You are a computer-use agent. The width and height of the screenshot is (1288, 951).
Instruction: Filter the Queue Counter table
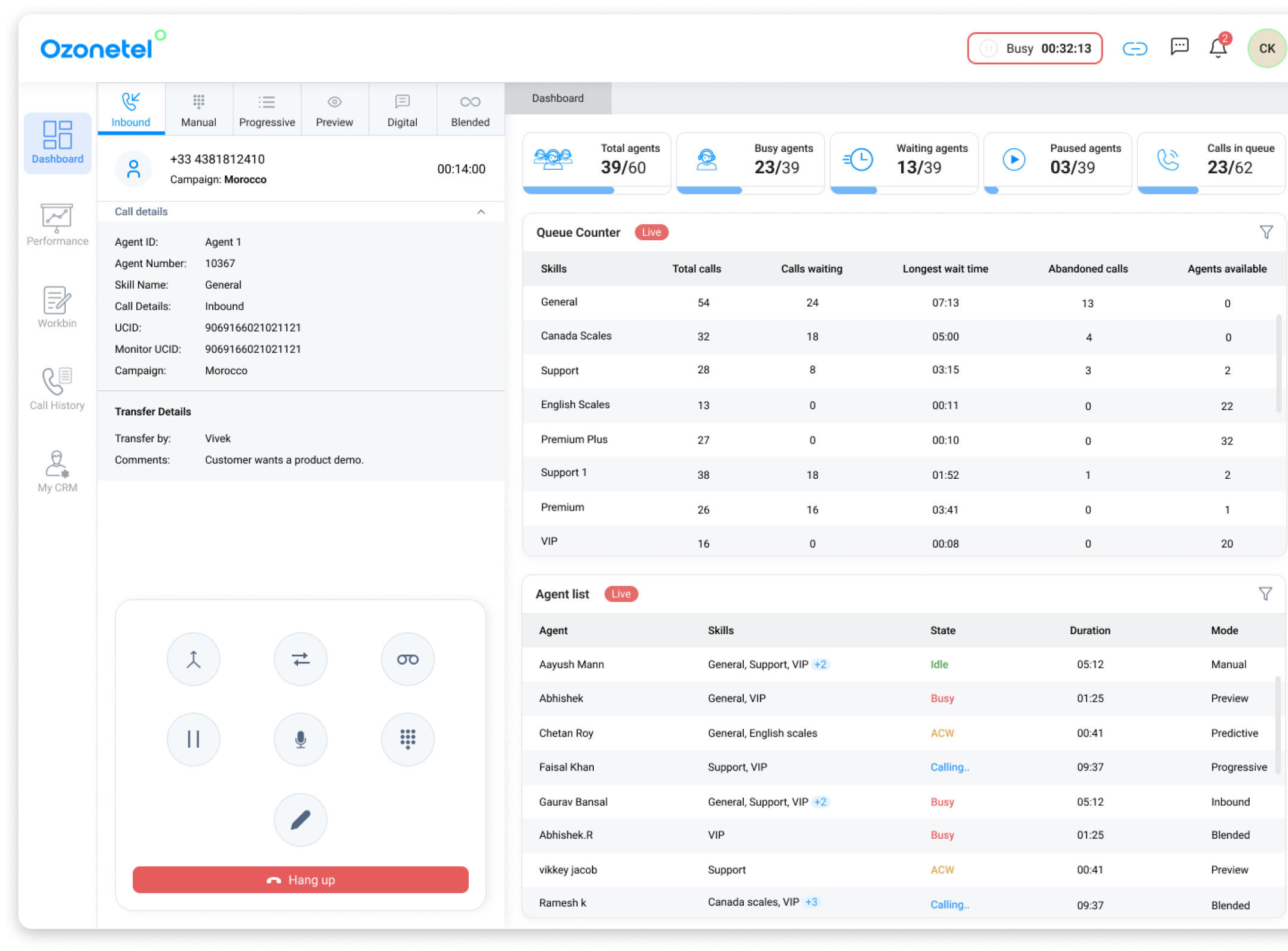[1265, 232]
